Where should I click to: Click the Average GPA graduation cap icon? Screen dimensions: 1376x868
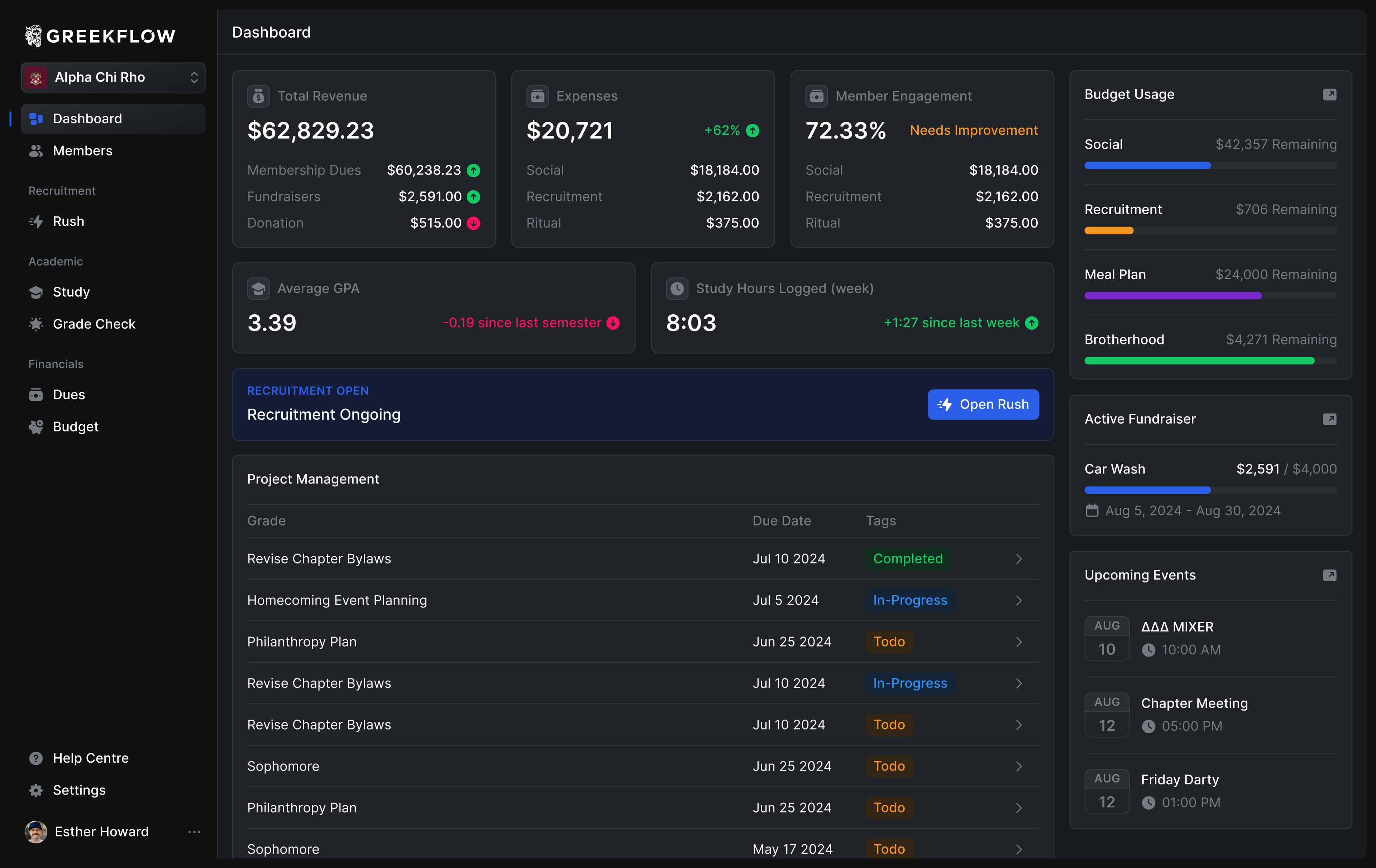tap(258, 288)
